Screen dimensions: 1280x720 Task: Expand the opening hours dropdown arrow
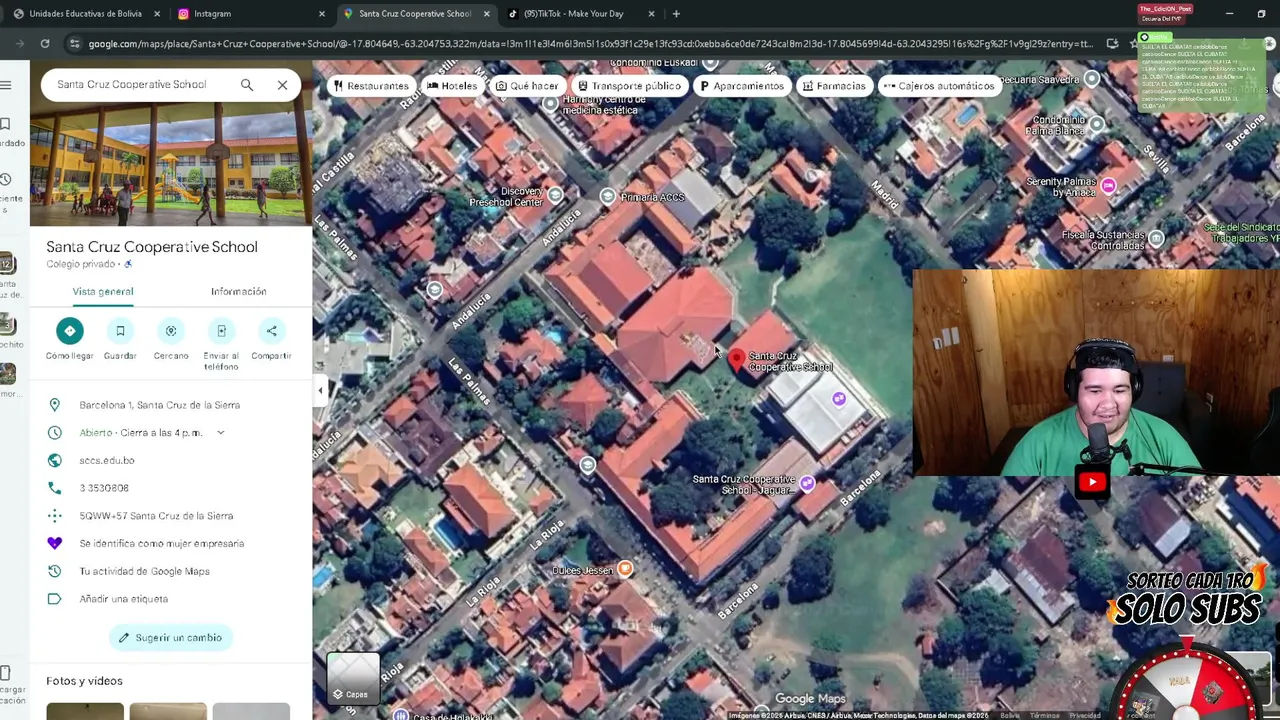pyautogui.click(x=220, y=433)
